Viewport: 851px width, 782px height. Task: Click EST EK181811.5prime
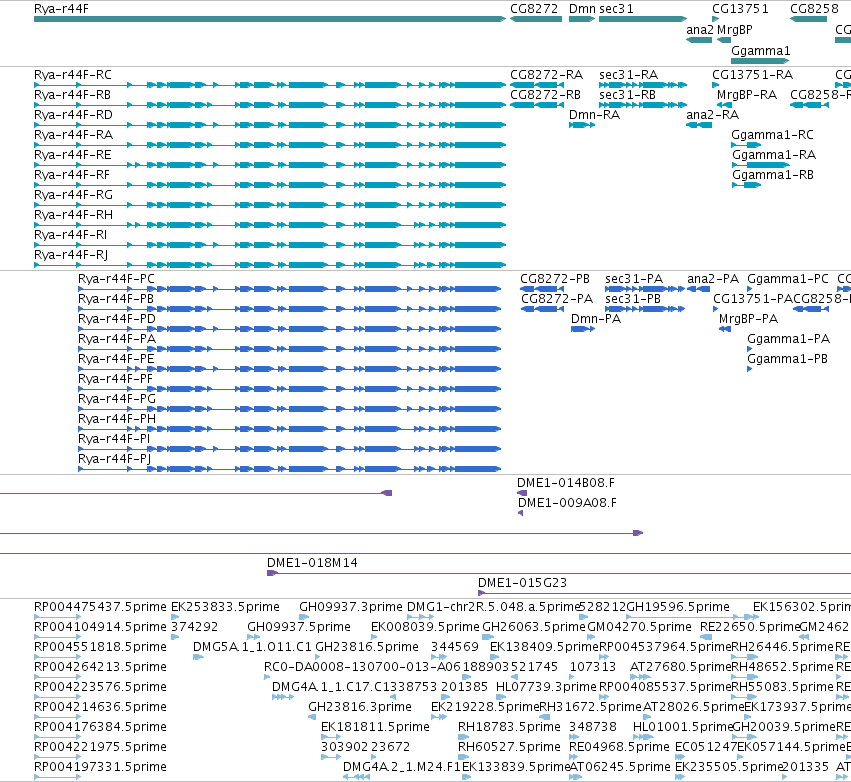click(331, 737)
